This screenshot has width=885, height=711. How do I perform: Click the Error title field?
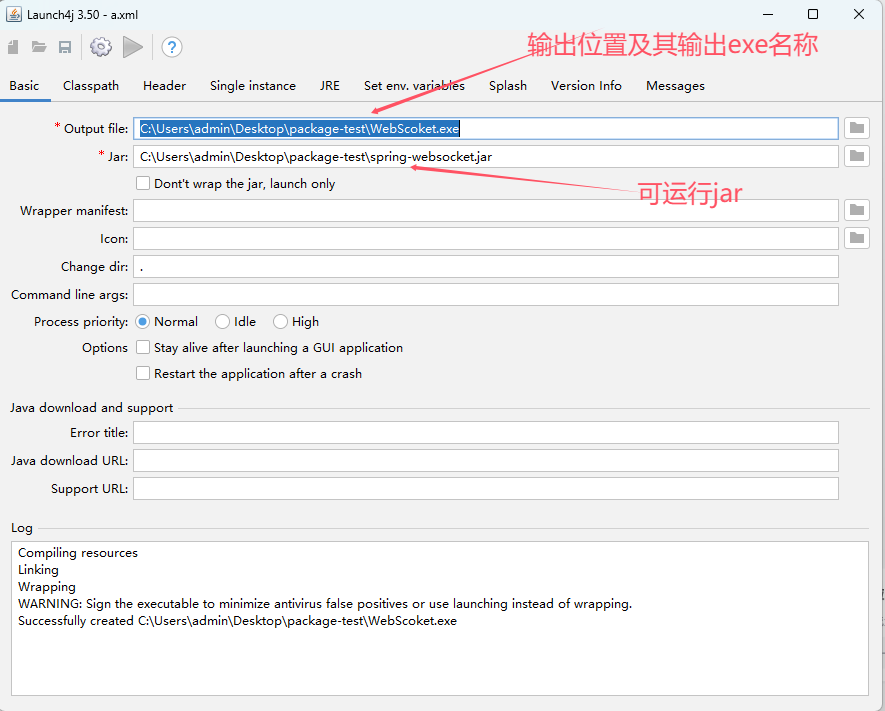[x=486, y=433]
